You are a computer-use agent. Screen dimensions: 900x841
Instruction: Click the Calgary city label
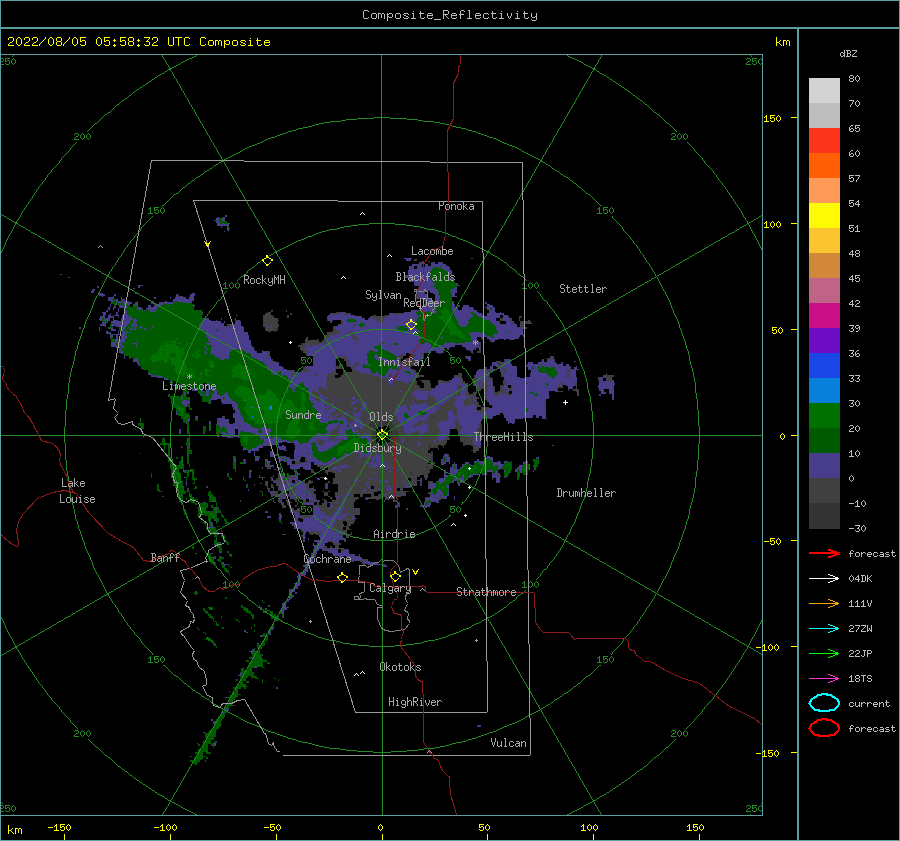coord(390,588)
